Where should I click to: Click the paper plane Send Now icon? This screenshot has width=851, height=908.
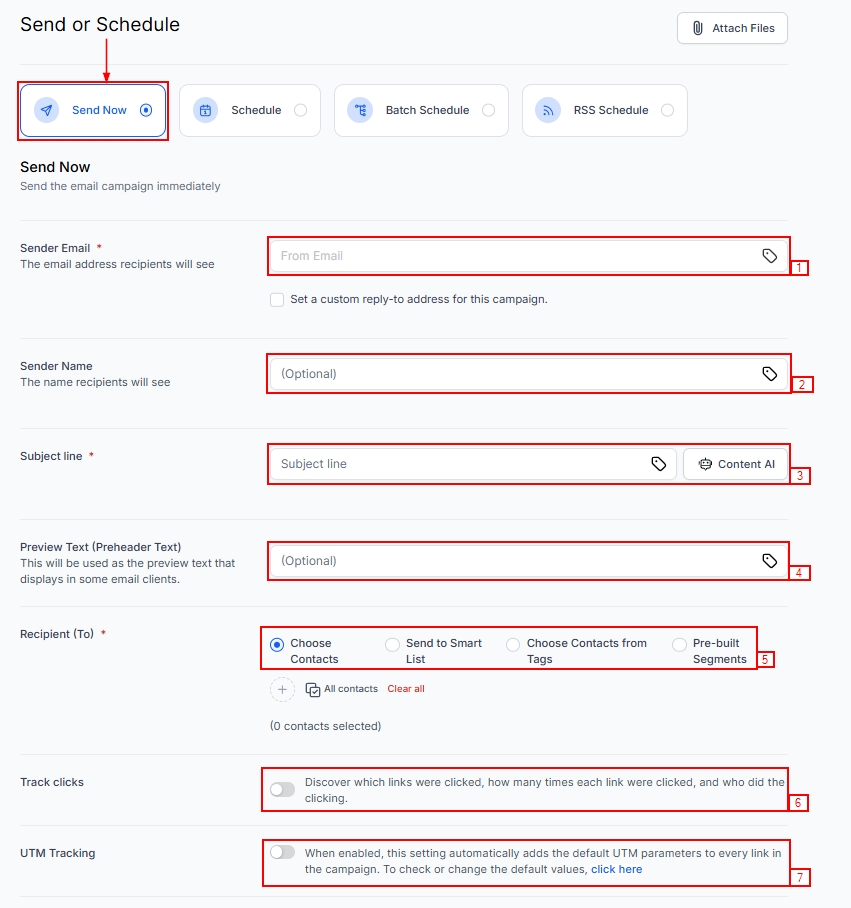coord(46,110)
